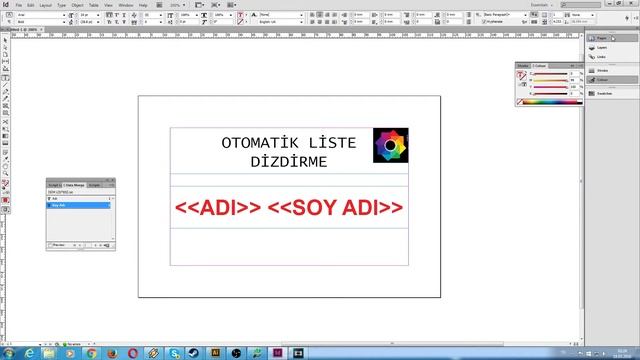Adjust the Cyan slider in the Colour panel
Screen dimensions: 640x360
550,73
